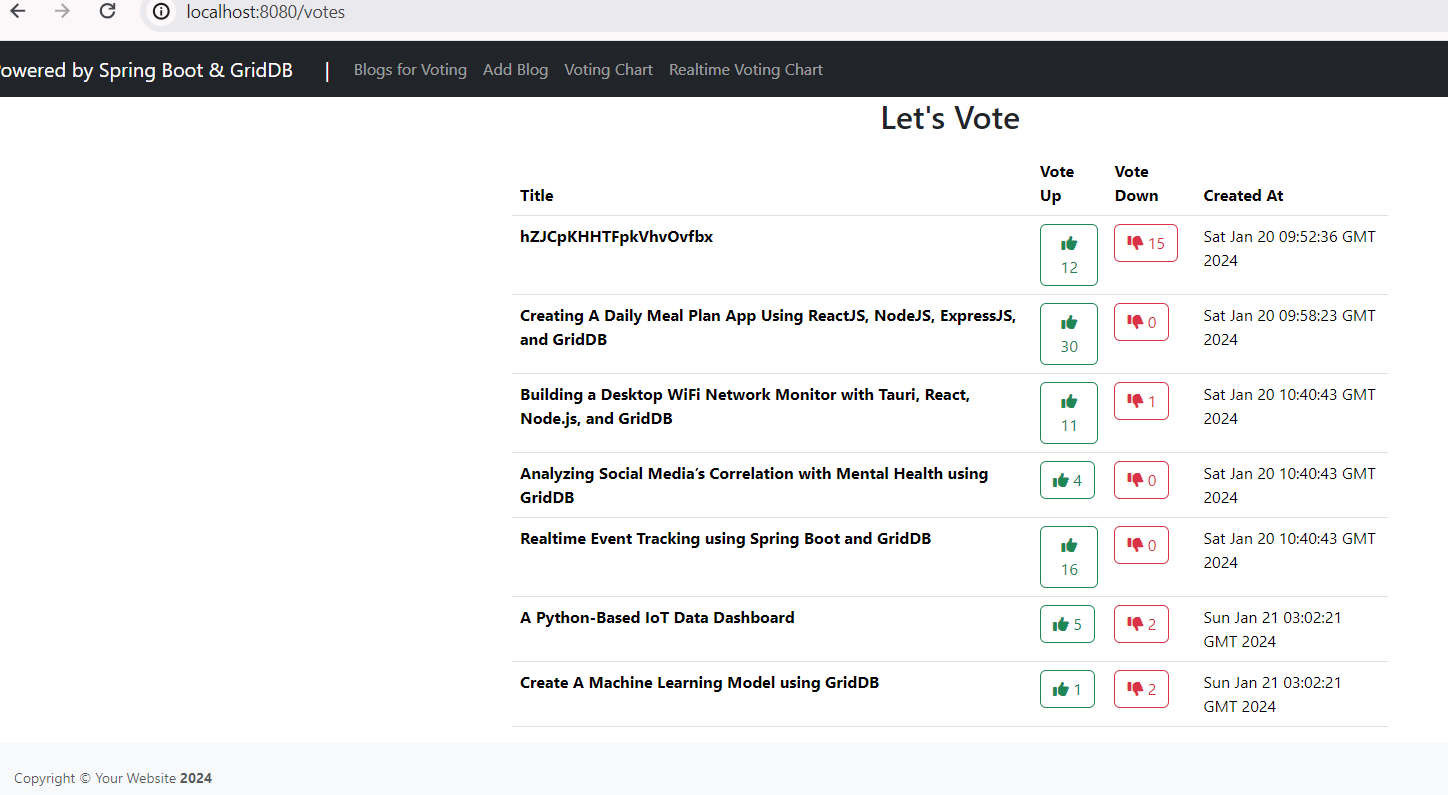Upvote the Social Media Mental Health blog
The width and height of the screenshot is (1448, 795).
click(1067, 480)
